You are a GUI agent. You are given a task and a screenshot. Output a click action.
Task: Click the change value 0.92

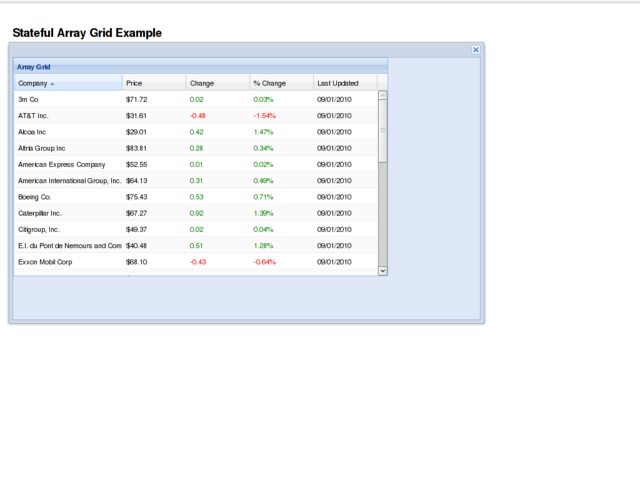[x=196, y=213]
